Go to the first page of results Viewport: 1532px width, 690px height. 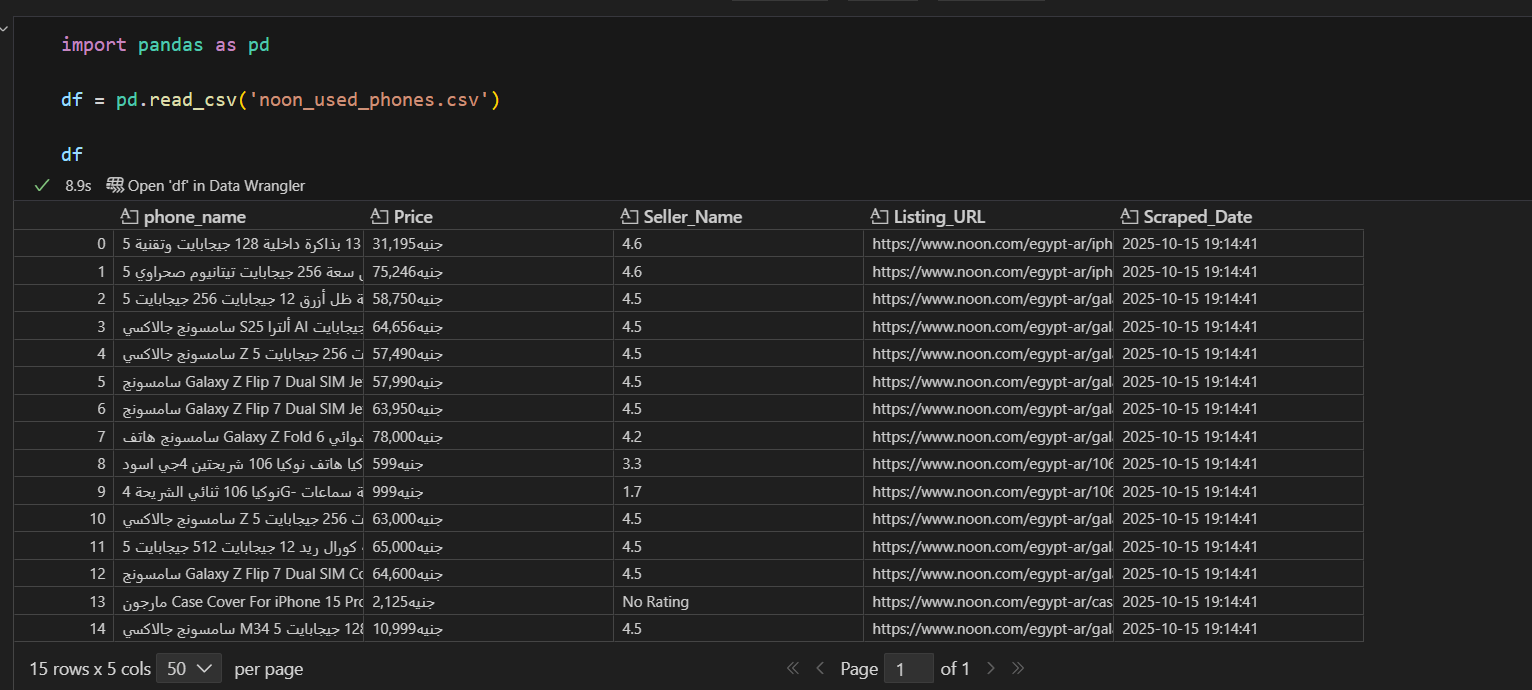tap(793, 668)
